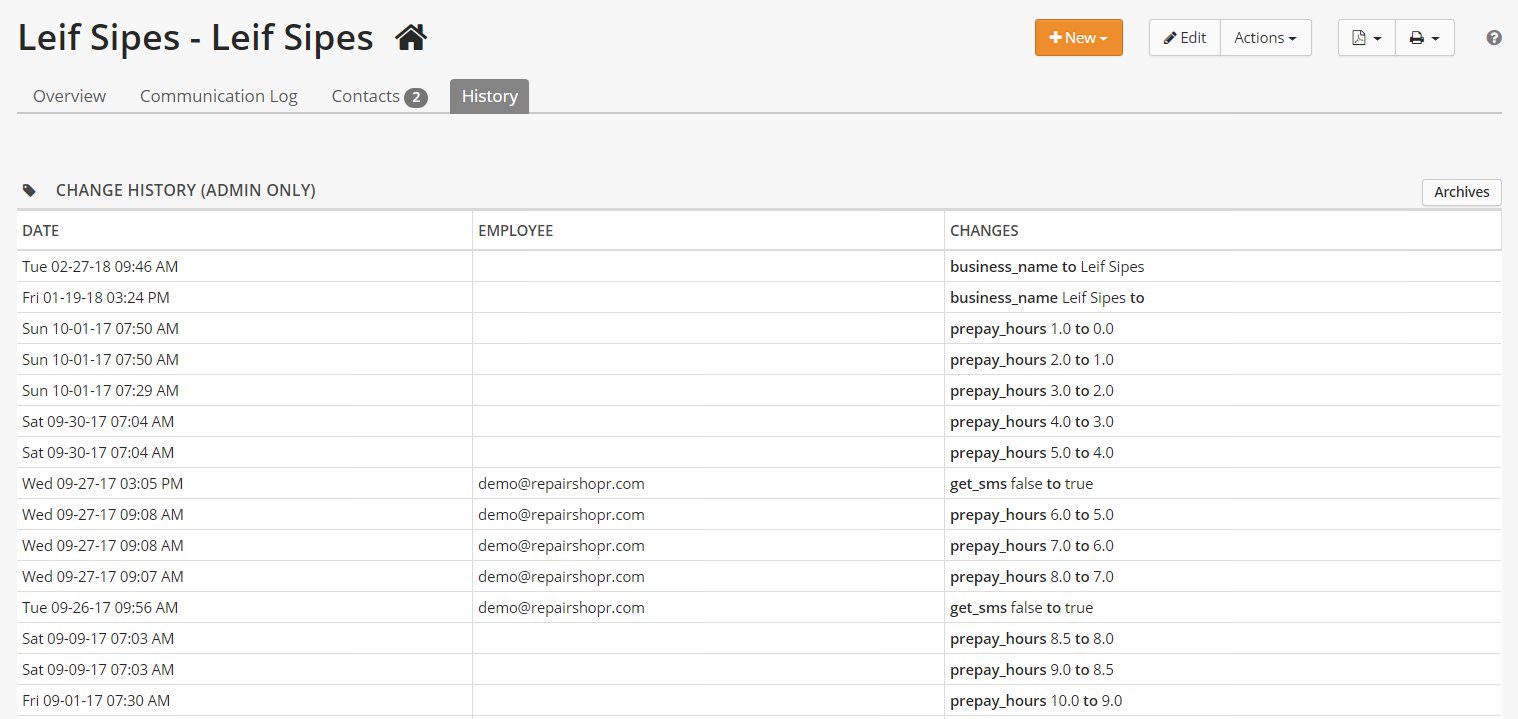Image resolution: width=1518 pixels, height=719 pixels.
Task: Click the CHANGE HISTORY (ADMIN ONLY) heading
Action: [x=186, y=190]
